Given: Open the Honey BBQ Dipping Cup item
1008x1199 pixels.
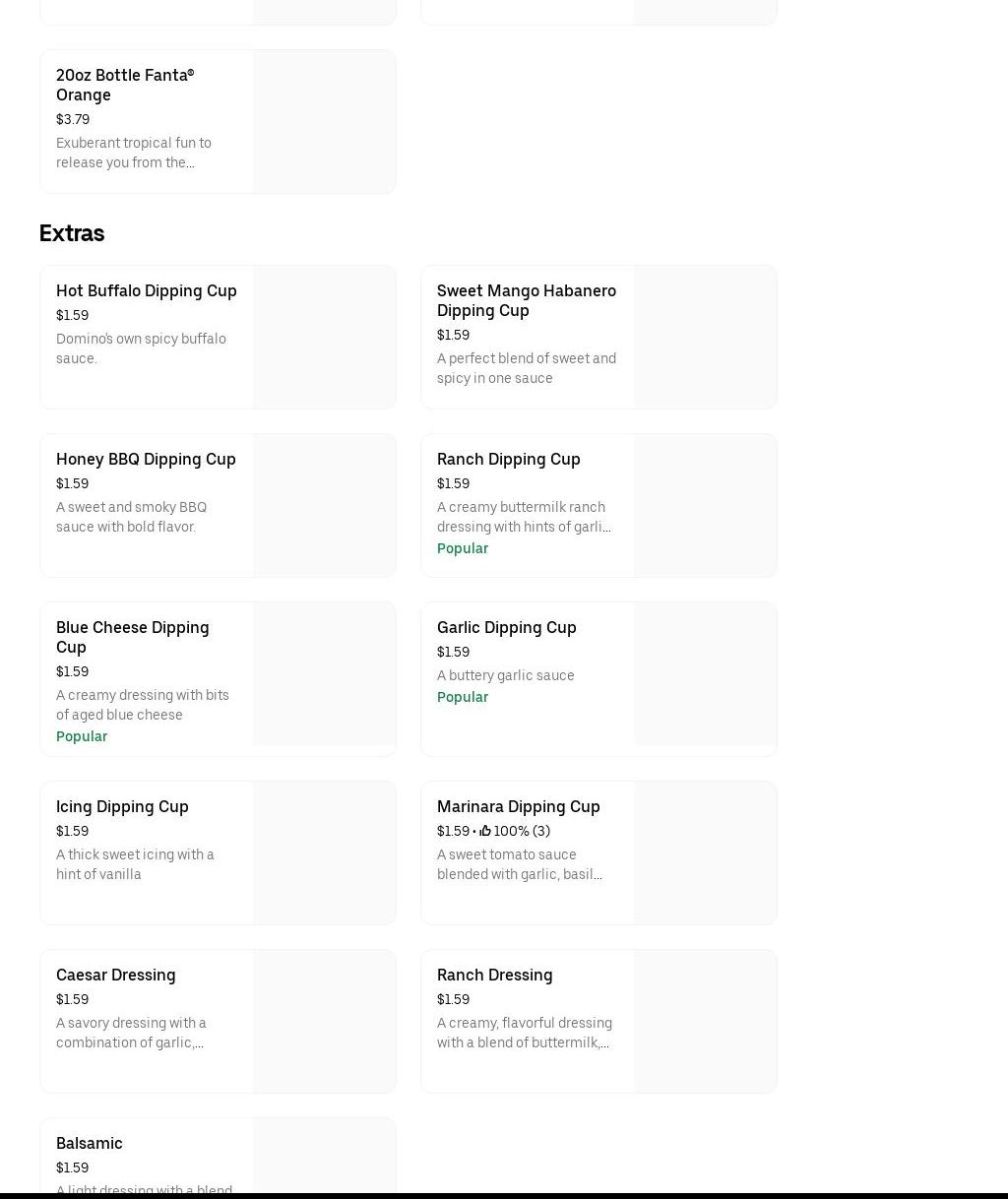Looking at the screenshot, I should (x=146, y=459).
